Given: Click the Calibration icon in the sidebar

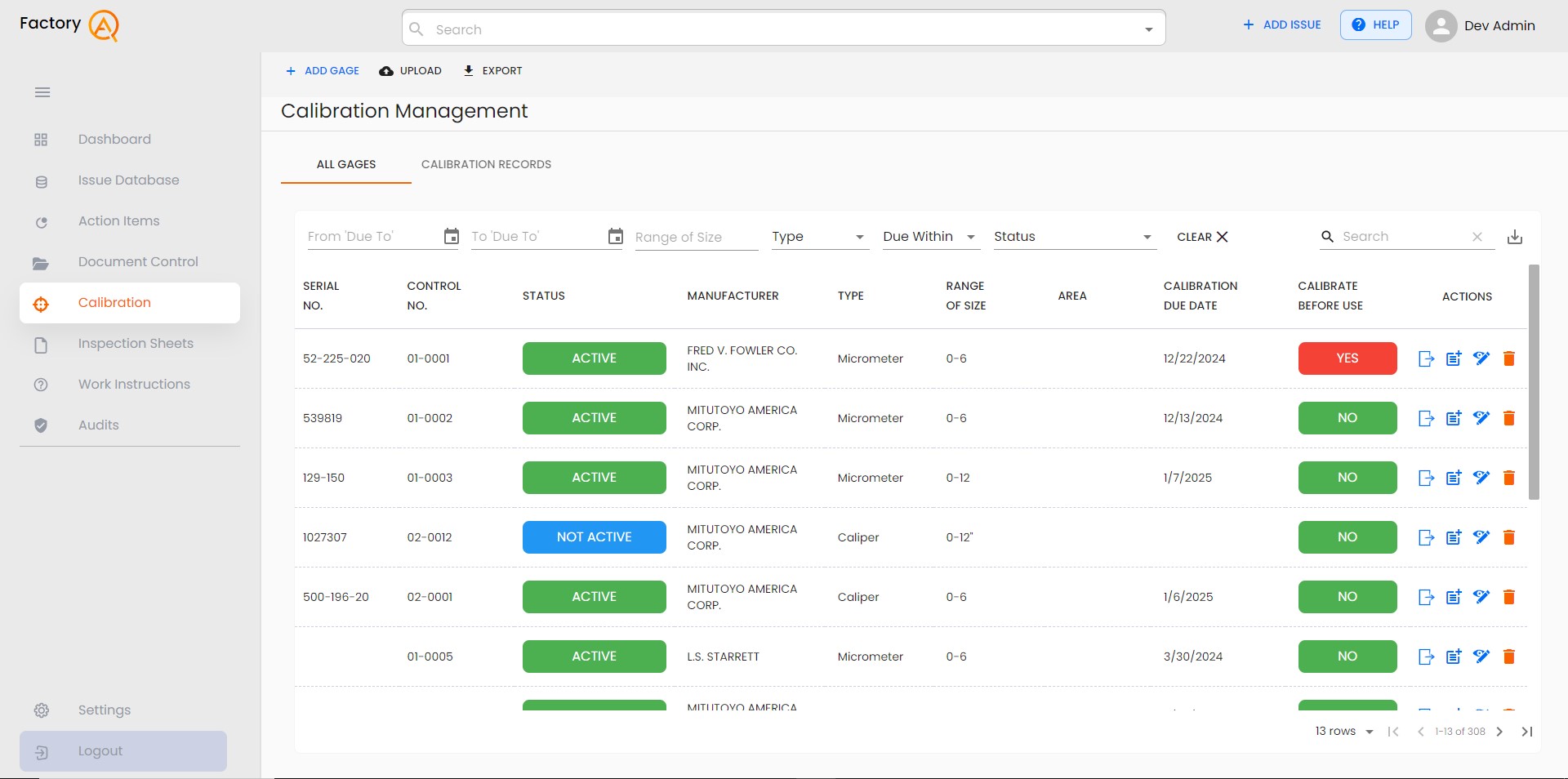Looking at the screenshot, I should [x=41, y=303].
